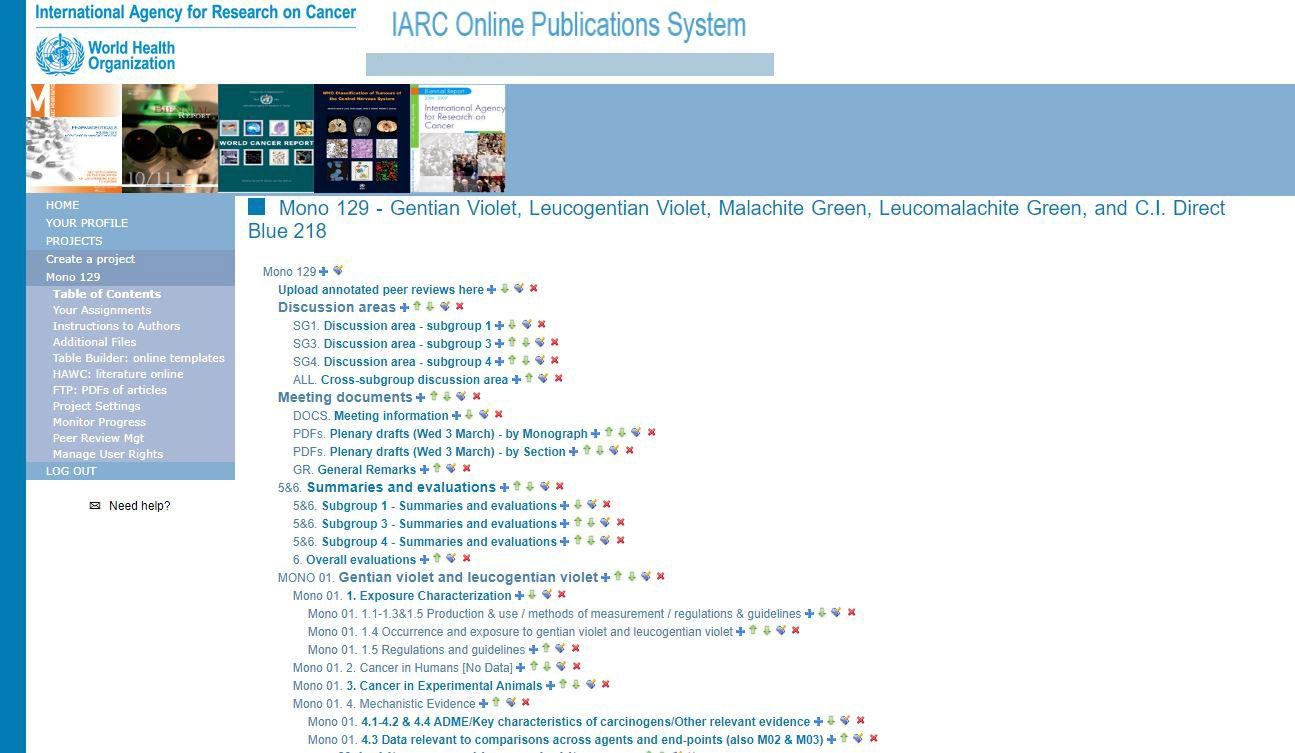Click edit icon next to 'Cancer in Experimental Animals'
The width and height of the screenshot is (1295, 753).
pos(590,685)
